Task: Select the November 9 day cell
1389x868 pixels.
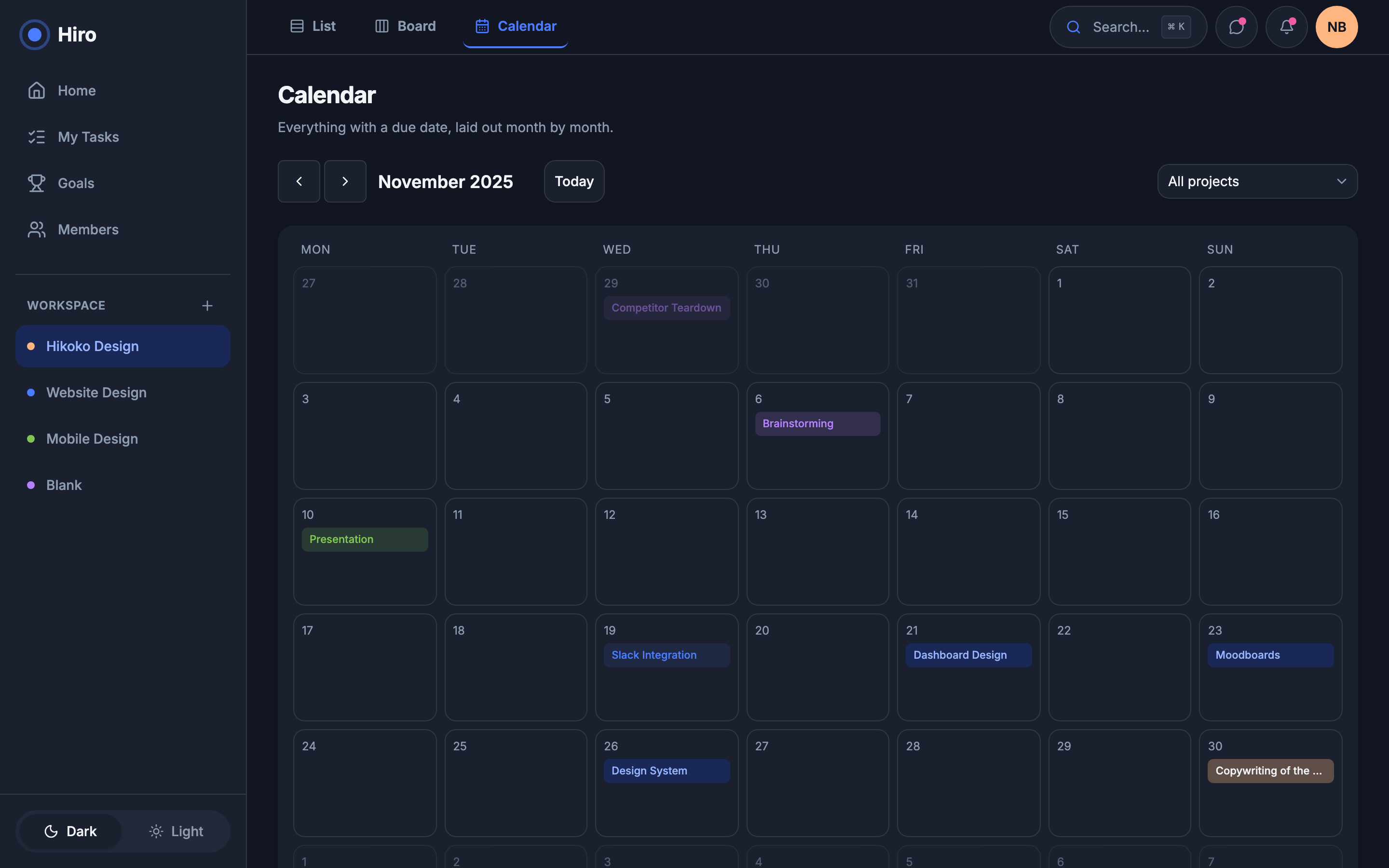Action: pyautogui.click(x=1270, y=436)
